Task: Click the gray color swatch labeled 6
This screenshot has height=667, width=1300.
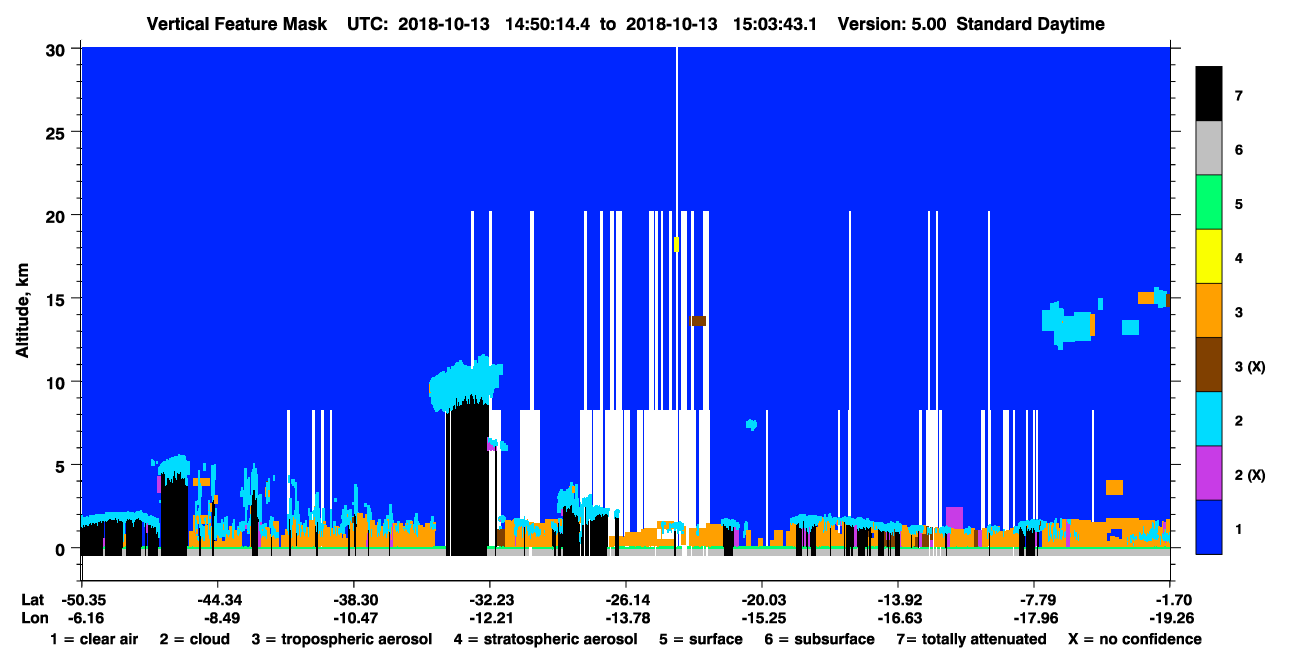Action: pos(1209,149)
